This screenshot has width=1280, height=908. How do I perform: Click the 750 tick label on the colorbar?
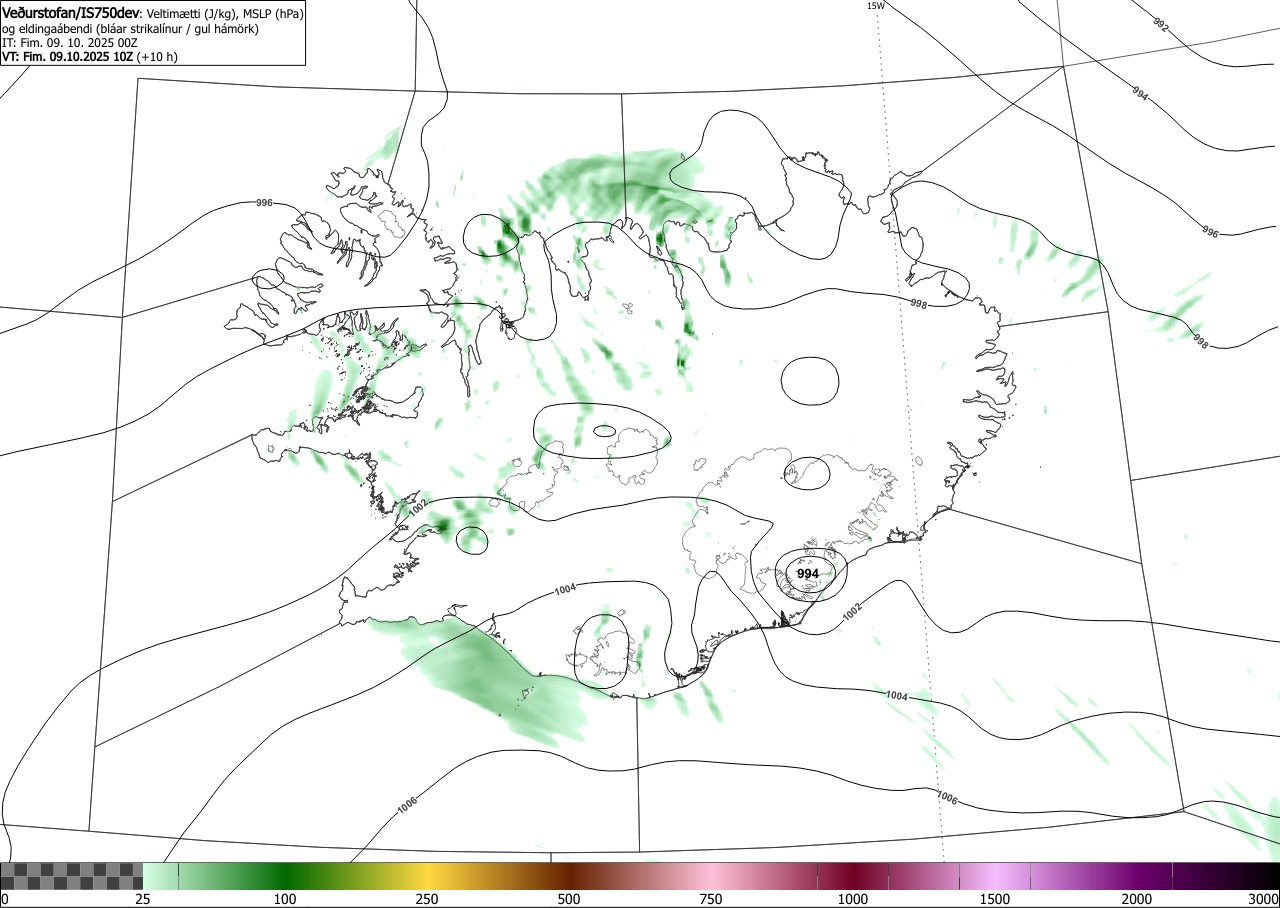(711, 899)
